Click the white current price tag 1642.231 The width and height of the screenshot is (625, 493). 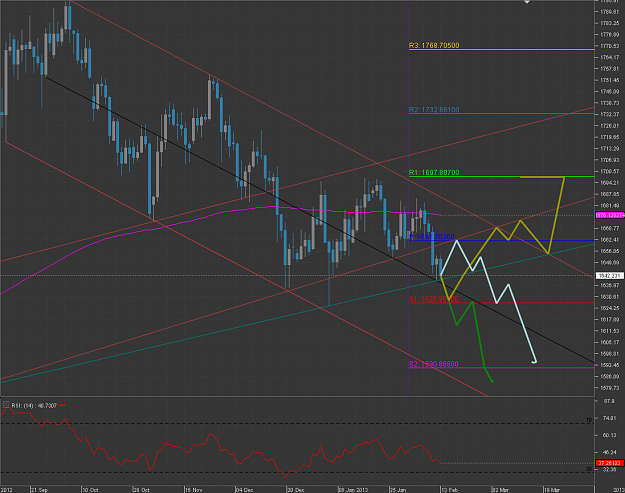click(609, 276)
